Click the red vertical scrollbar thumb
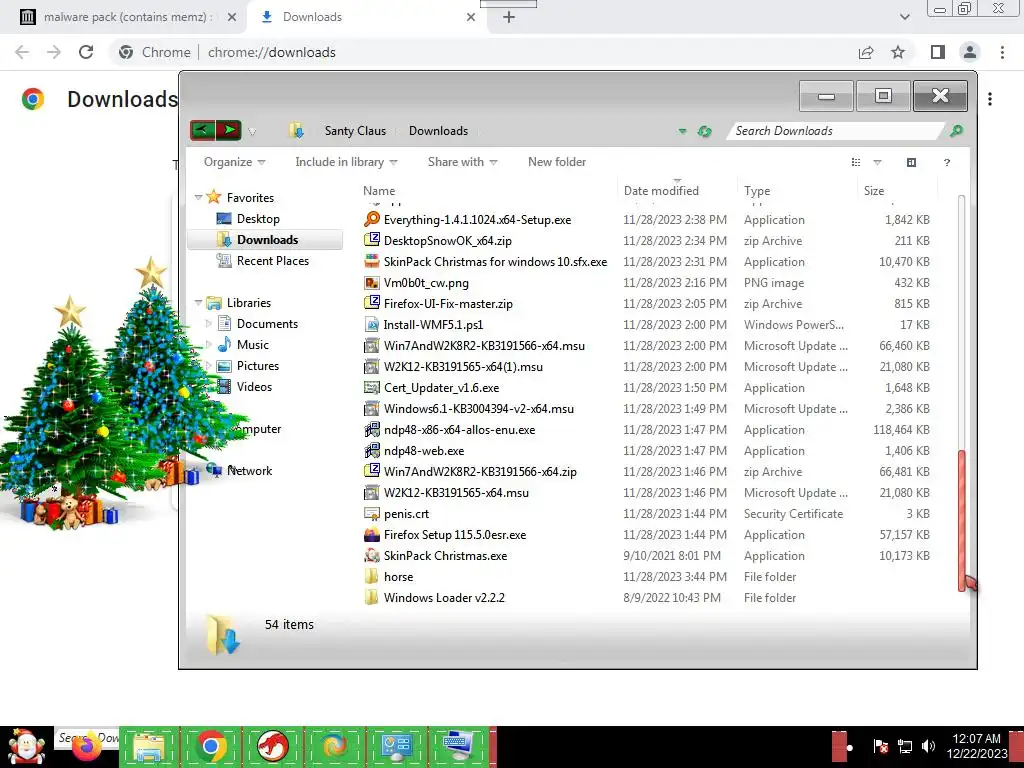 click(x=962, y=520)
